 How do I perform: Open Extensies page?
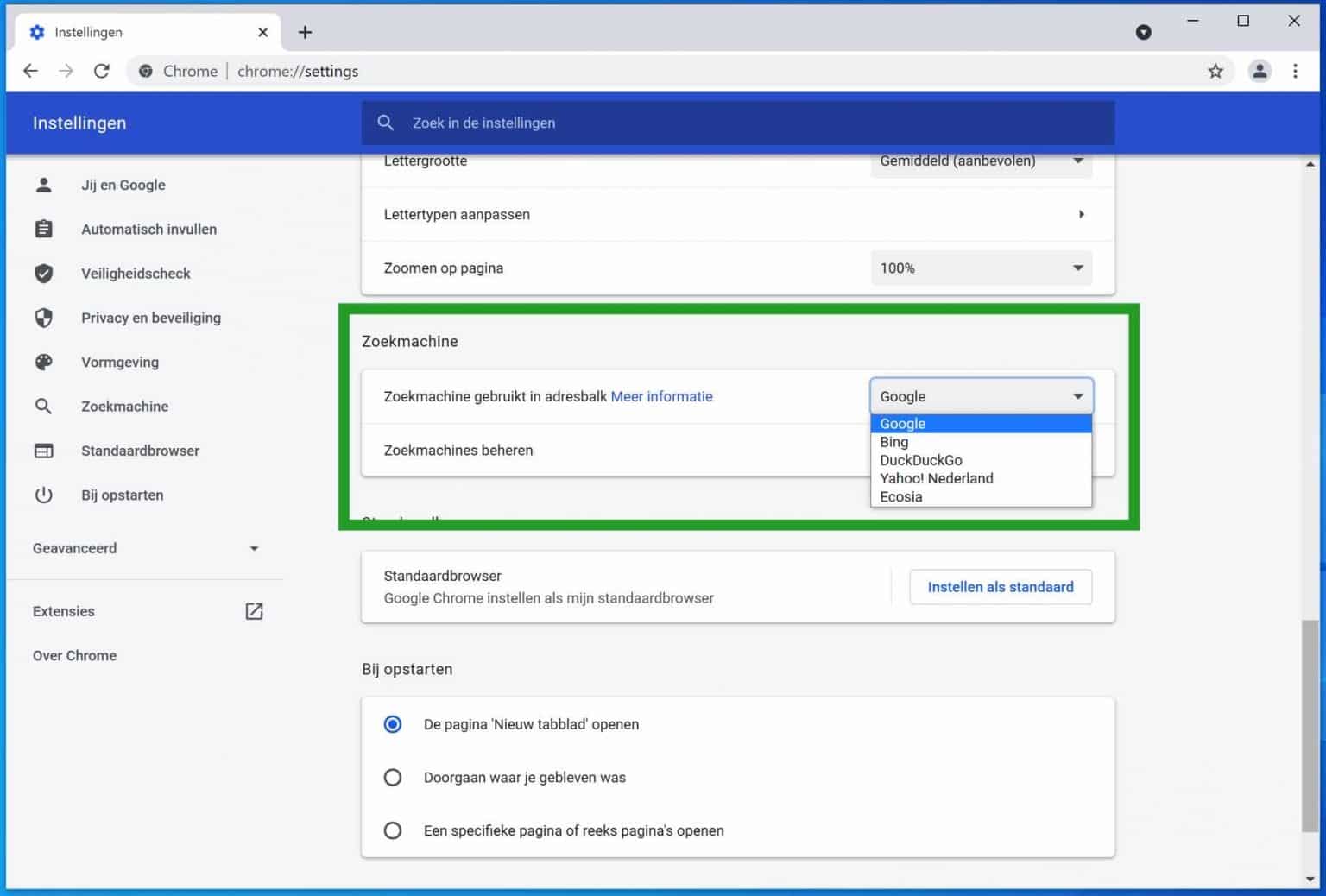pyautogui.click(x=64, y=611)
